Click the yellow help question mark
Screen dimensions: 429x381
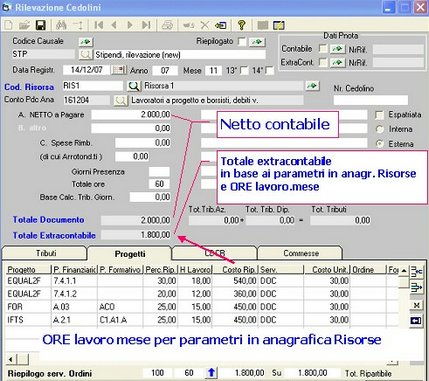242,25
